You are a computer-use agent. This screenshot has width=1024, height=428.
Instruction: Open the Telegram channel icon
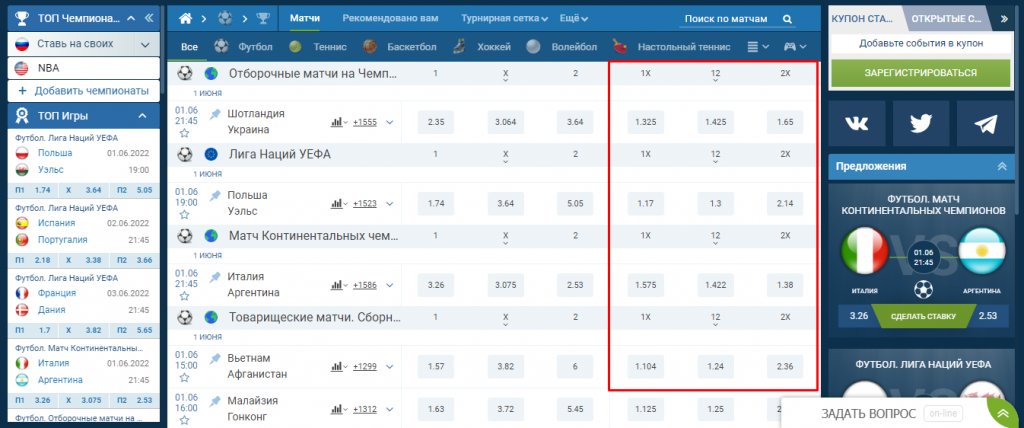click(984, 123)
